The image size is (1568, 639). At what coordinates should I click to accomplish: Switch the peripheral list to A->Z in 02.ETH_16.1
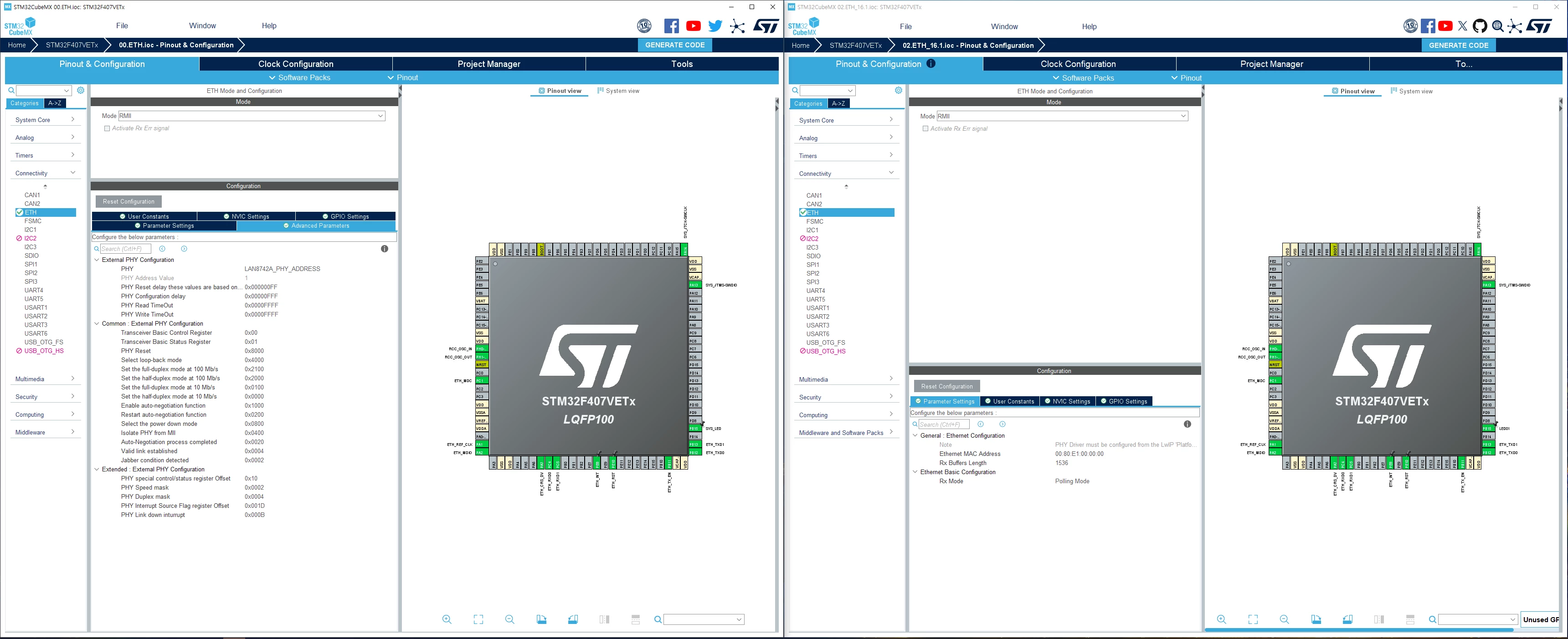point(839,104)
